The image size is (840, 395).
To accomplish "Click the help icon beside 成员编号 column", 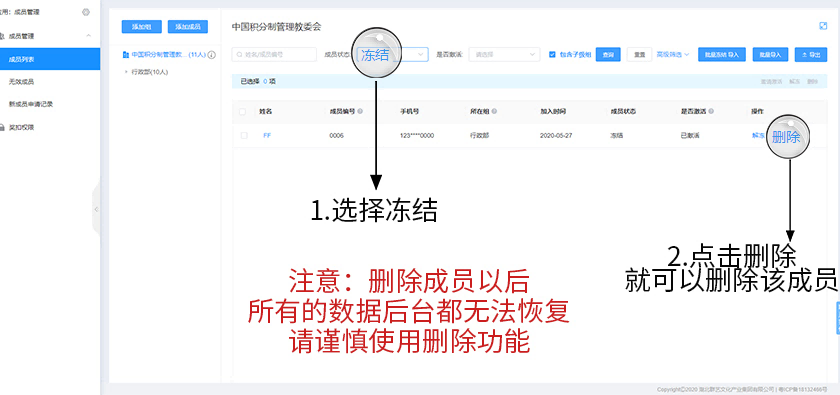I will click(360, 111).
